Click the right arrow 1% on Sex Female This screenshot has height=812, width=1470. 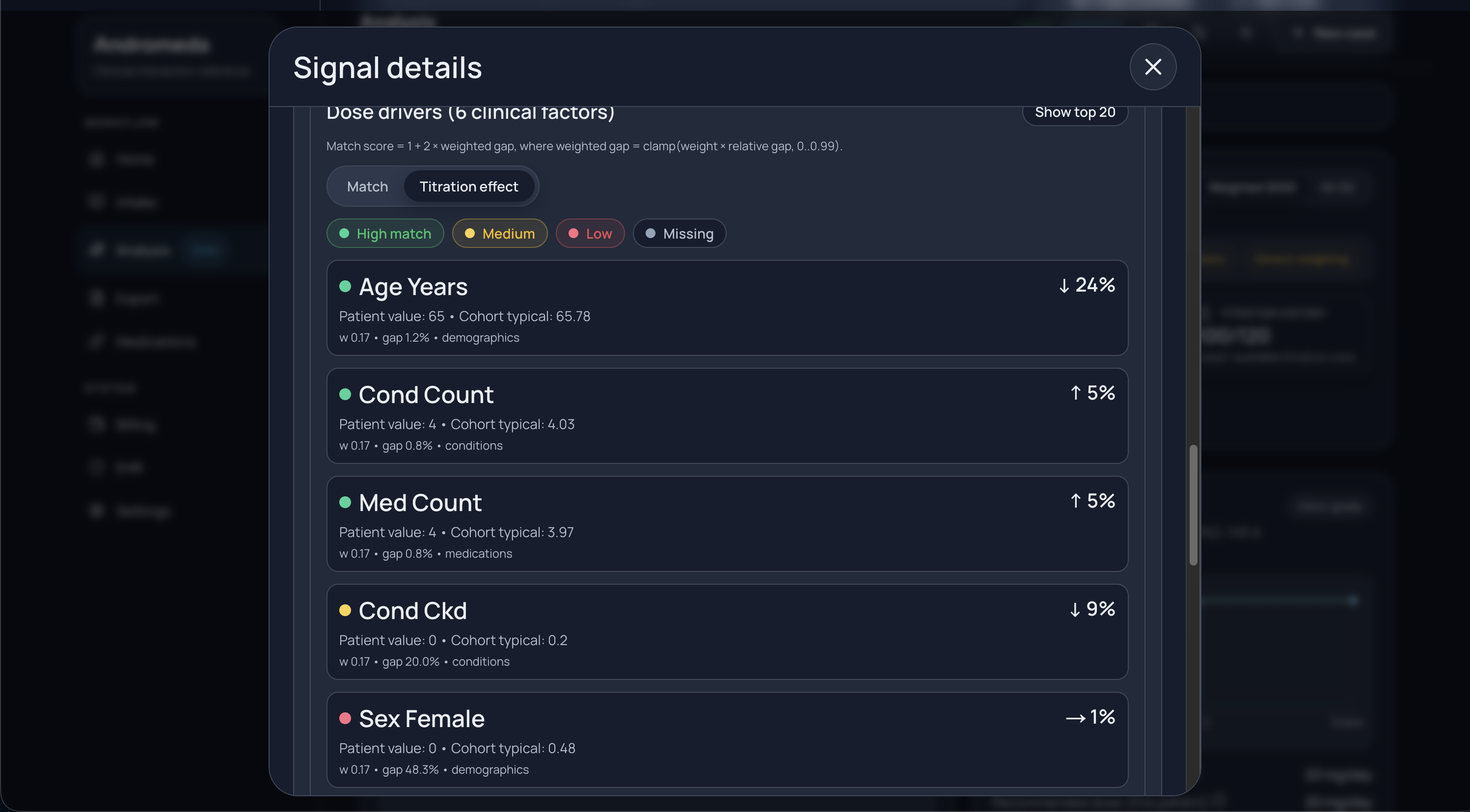click(x=1090, y=717)
